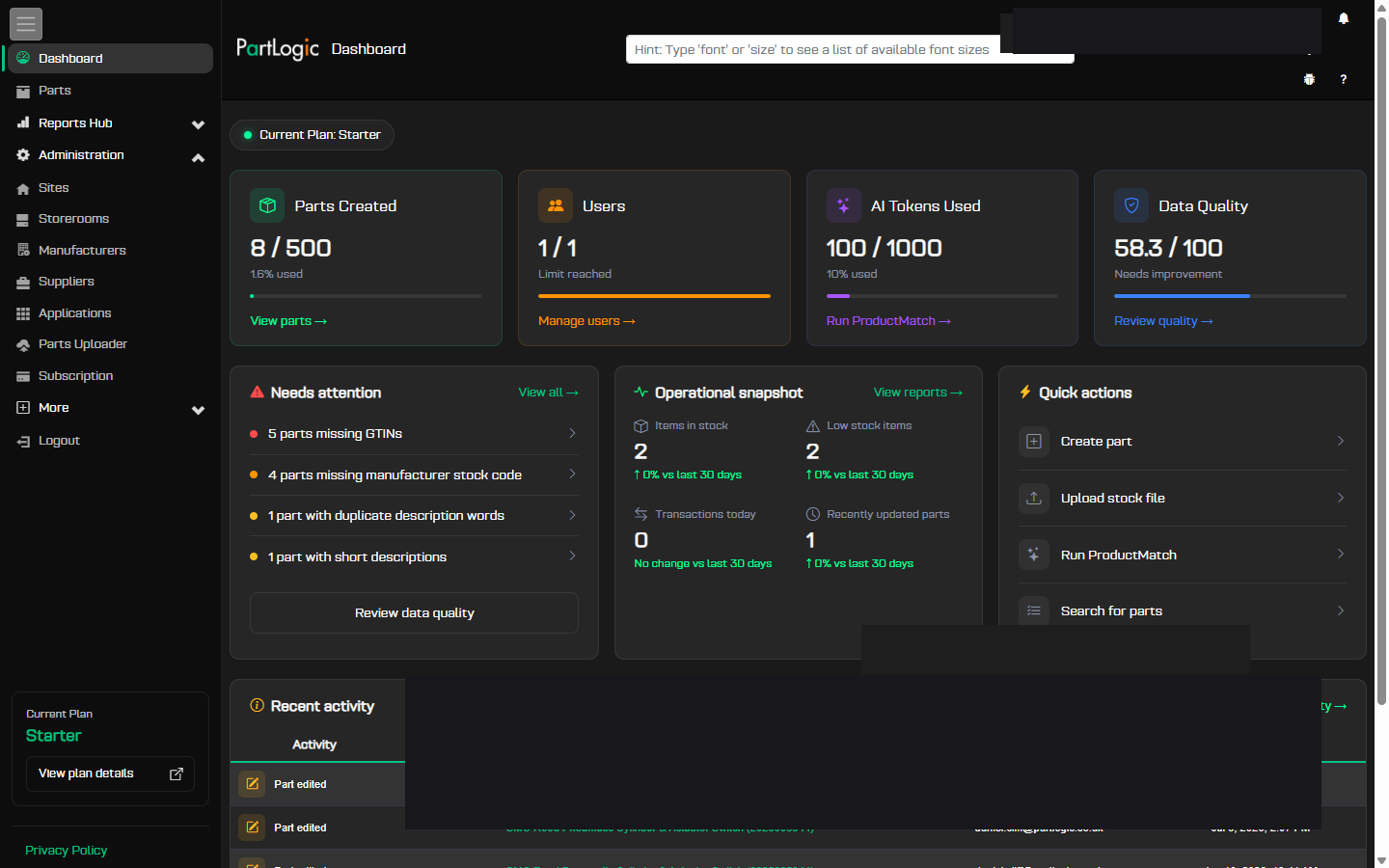Click the Search for parts list icon
The width and height of the screenshot is (1389, 868).
point(1034,610)
